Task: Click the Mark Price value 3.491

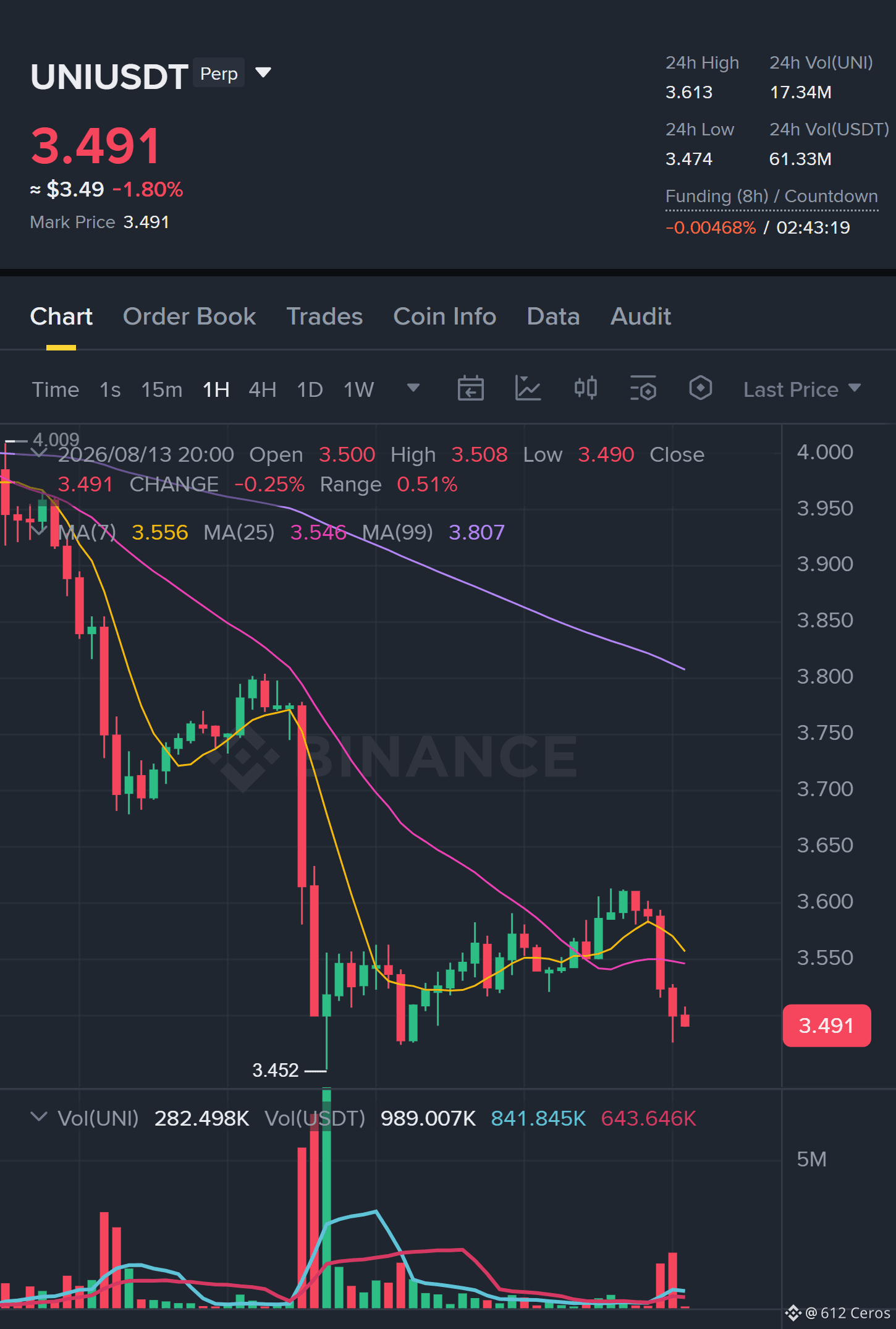Action: coord(146,222)
